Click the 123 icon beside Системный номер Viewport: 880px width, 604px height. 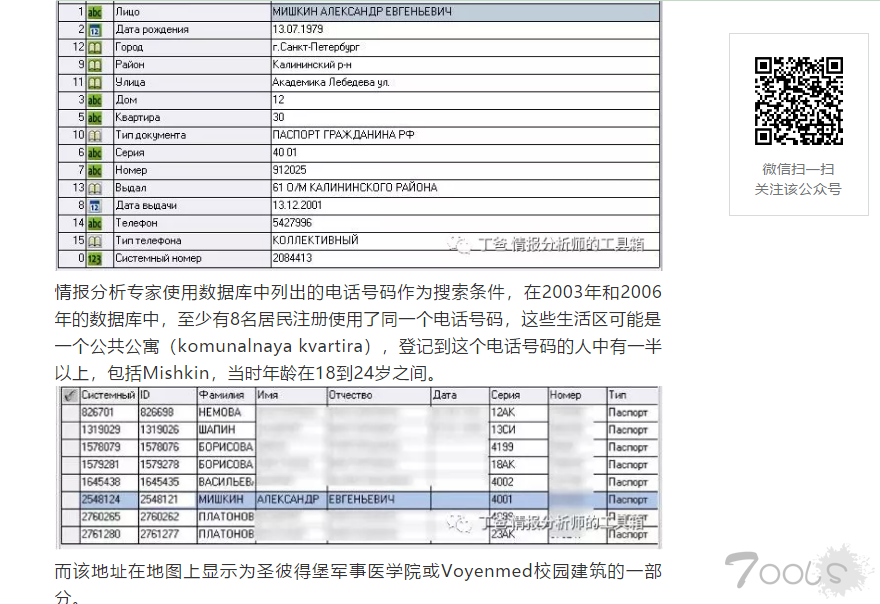coord(95,258)
